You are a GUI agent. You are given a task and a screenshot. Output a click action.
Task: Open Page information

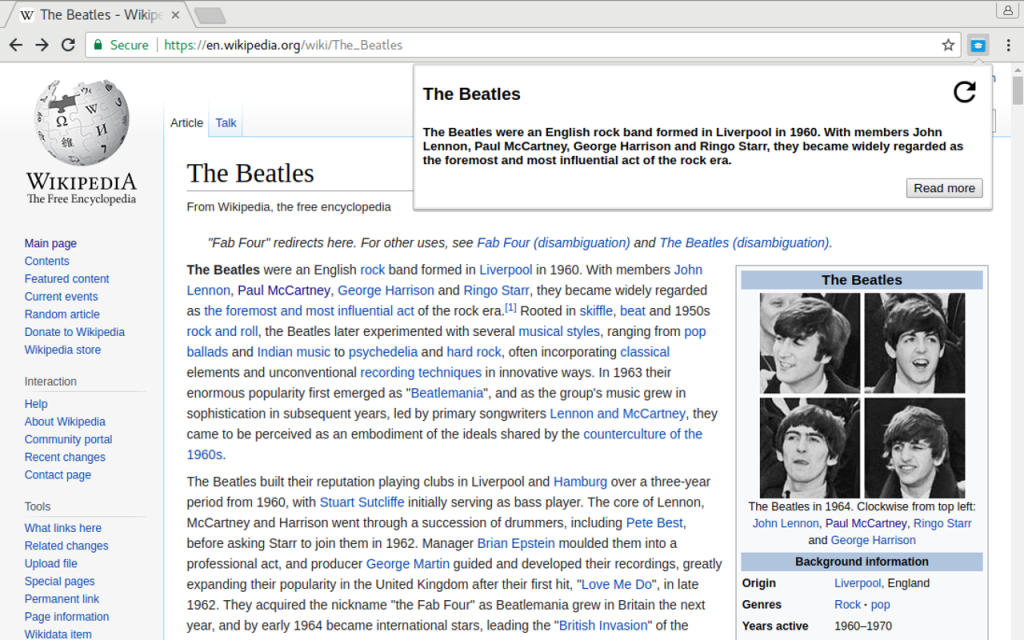tap(67, 616)
